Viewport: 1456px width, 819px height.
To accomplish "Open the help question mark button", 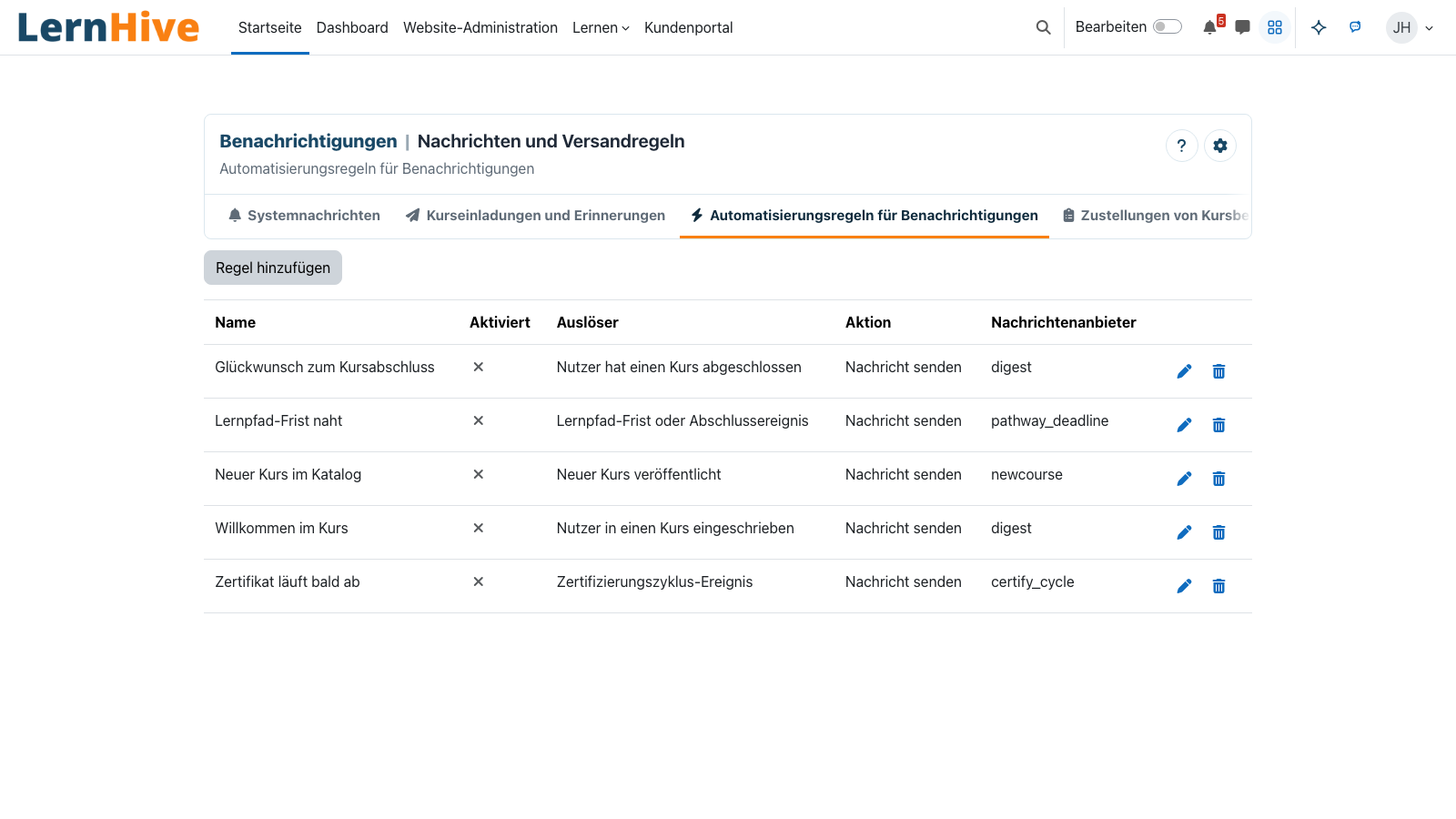I will (1181, 146).
